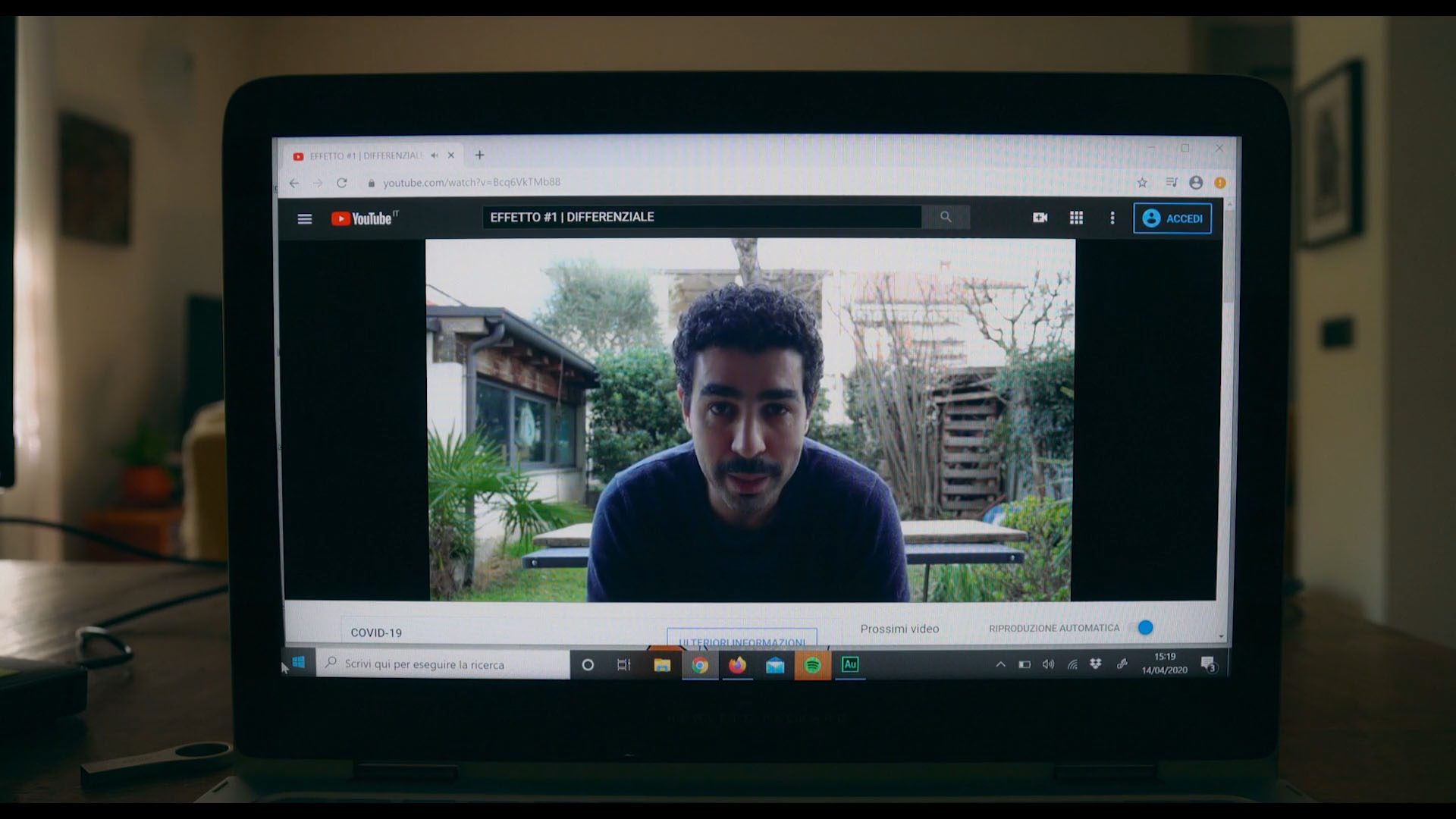Reload the page in Chrome

(x=342, y=183)
